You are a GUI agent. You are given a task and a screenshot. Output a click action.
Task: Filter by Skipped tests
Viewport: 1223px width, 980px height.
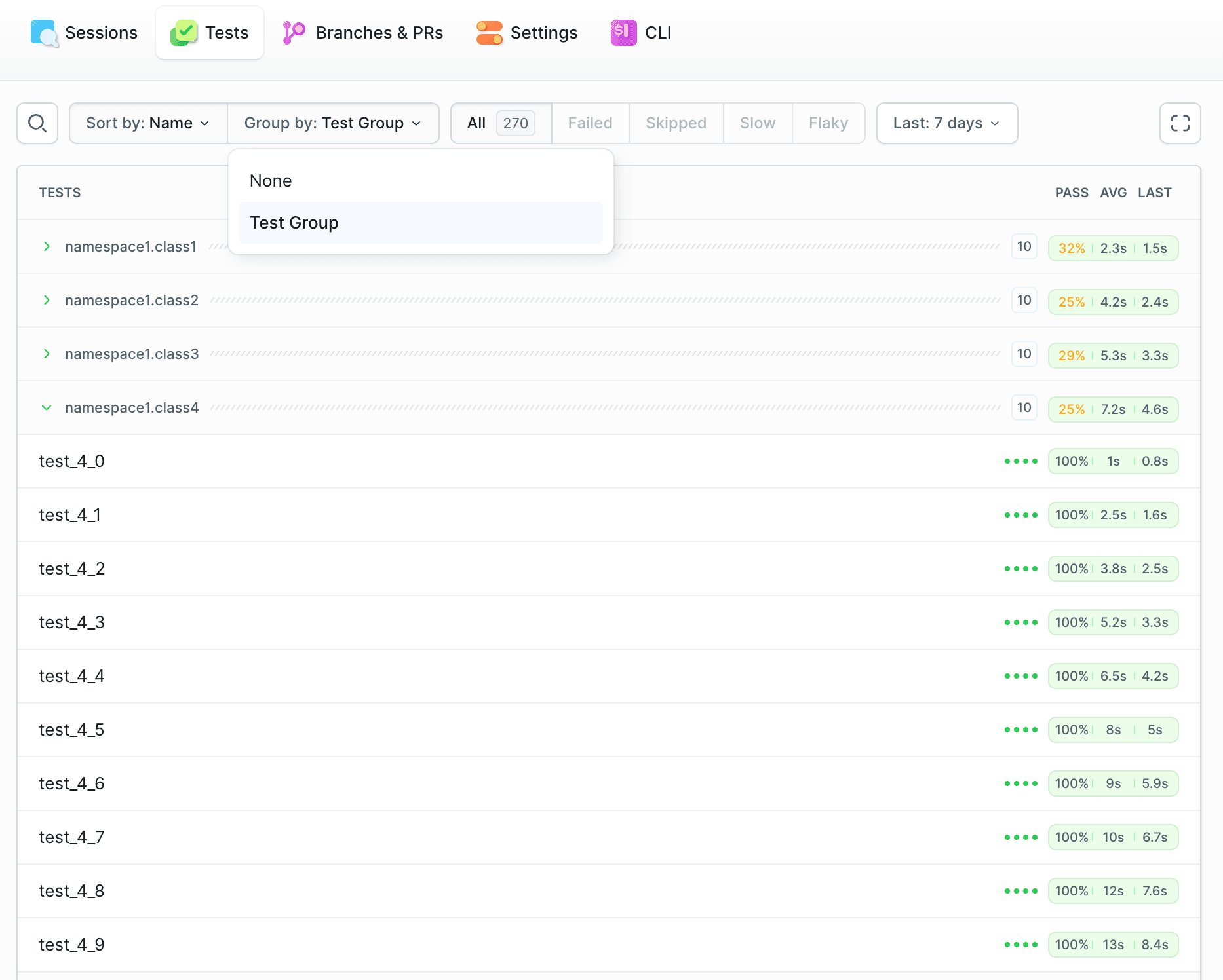[676, 123]
